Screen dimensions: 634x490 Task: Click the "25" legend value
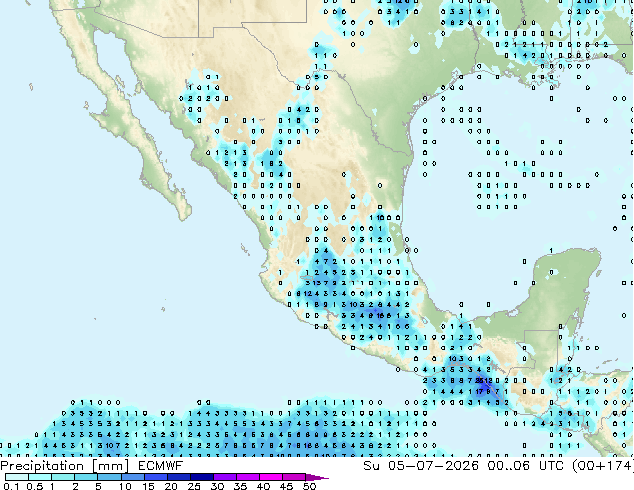coord(194,486)
